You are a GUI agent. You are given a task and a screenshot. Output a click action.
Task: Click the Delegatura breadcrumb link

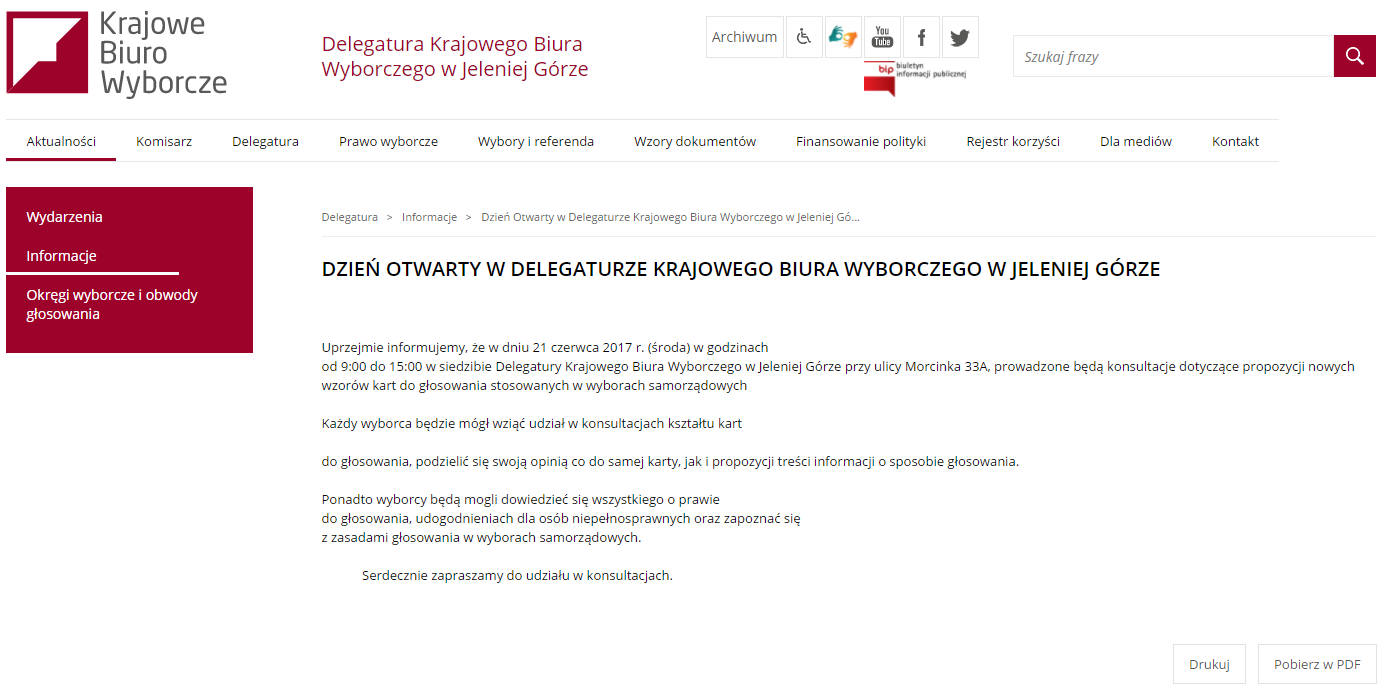(350, 217)
